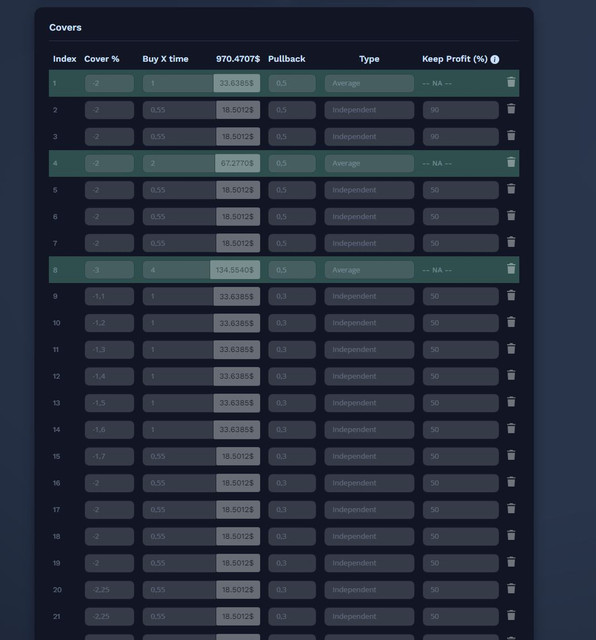The height and width of the screenshot is (640, 596).
Task: Delete cover row 1 with trash icon
Action: click(x=511, y=82)
